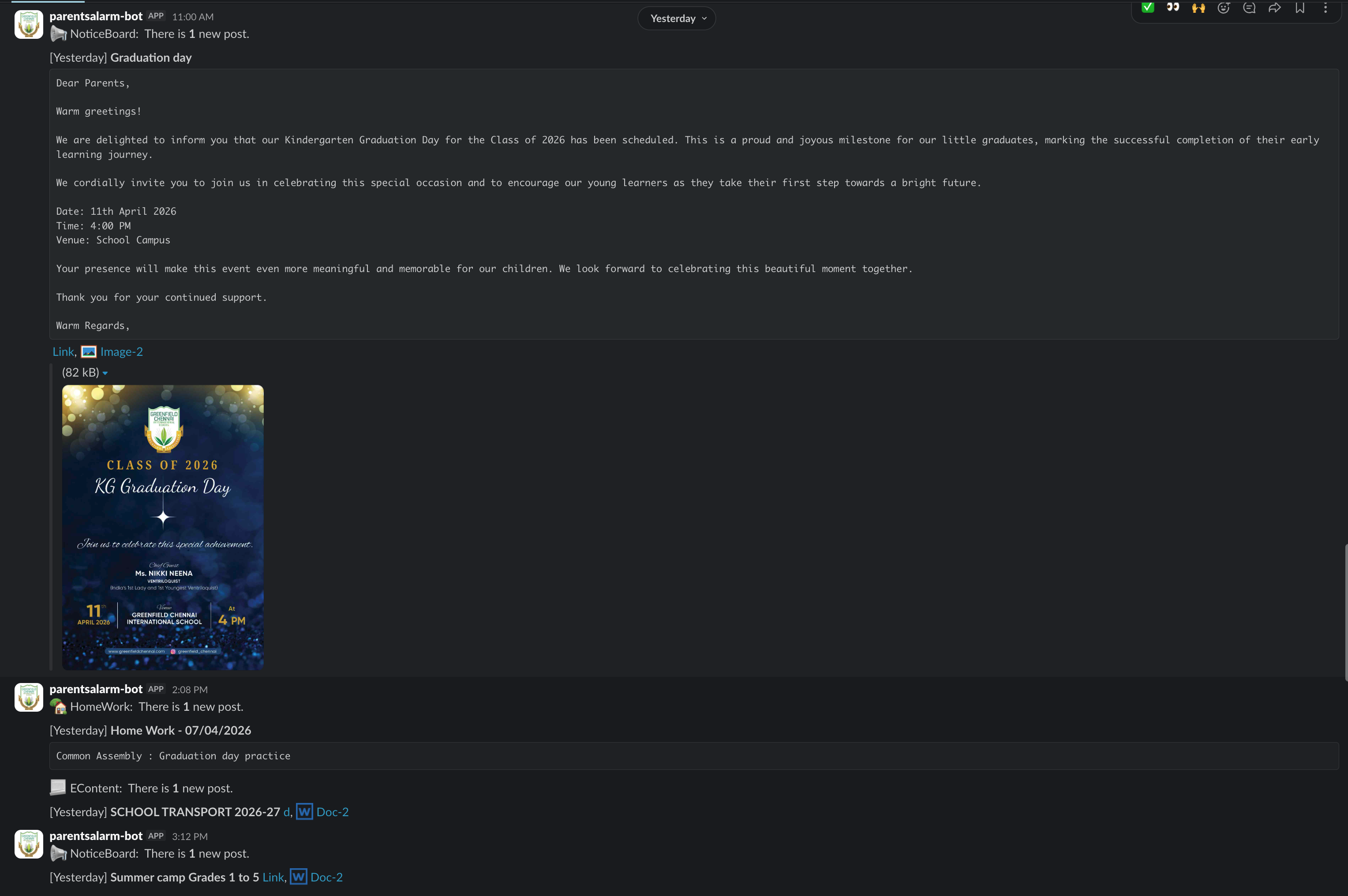The image size is (1348, 896).
Task: Open the Link under Graduation day post
Action: [63, 352]
